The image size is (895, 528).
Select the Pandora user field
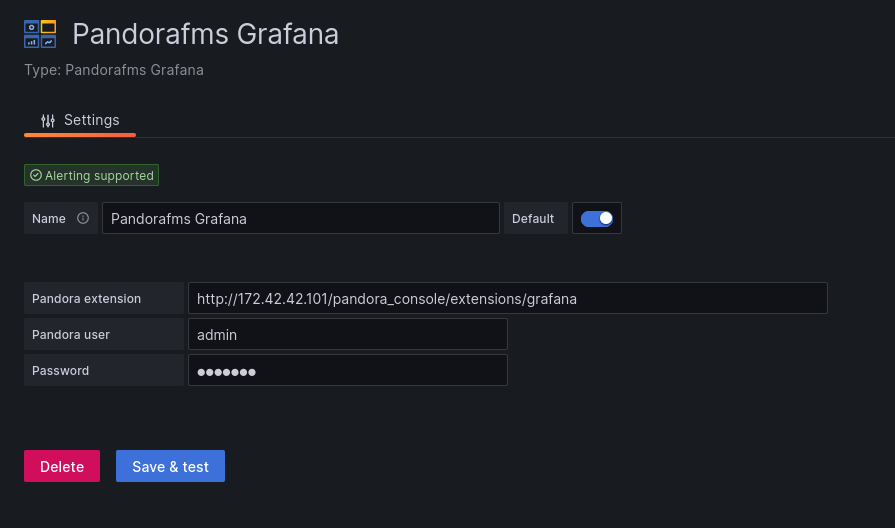pos(348,334)
